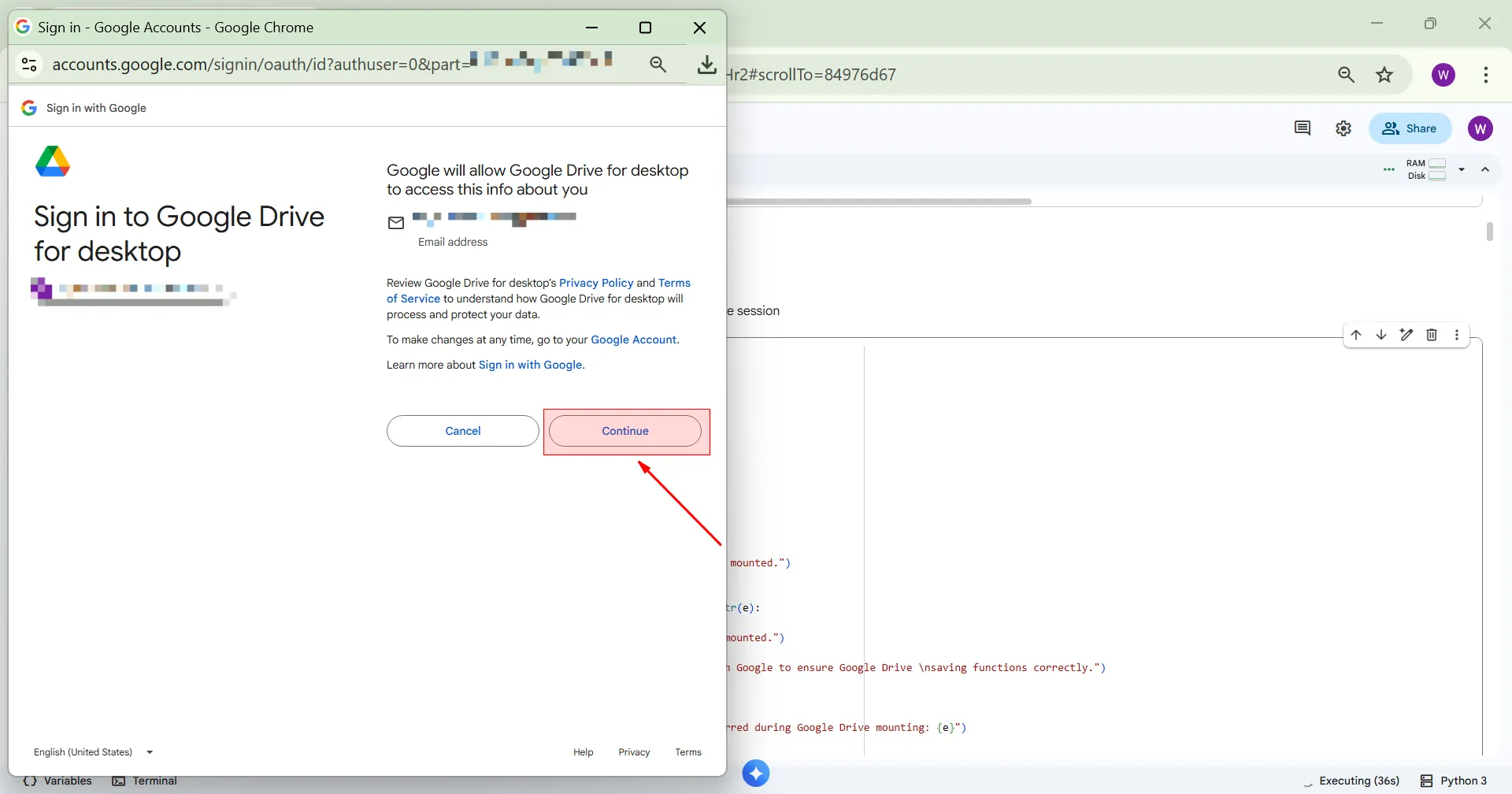Viewport: 1512px width, 794px height.
Task: Open the Colab comments icon
Action: pos(1303,128)
